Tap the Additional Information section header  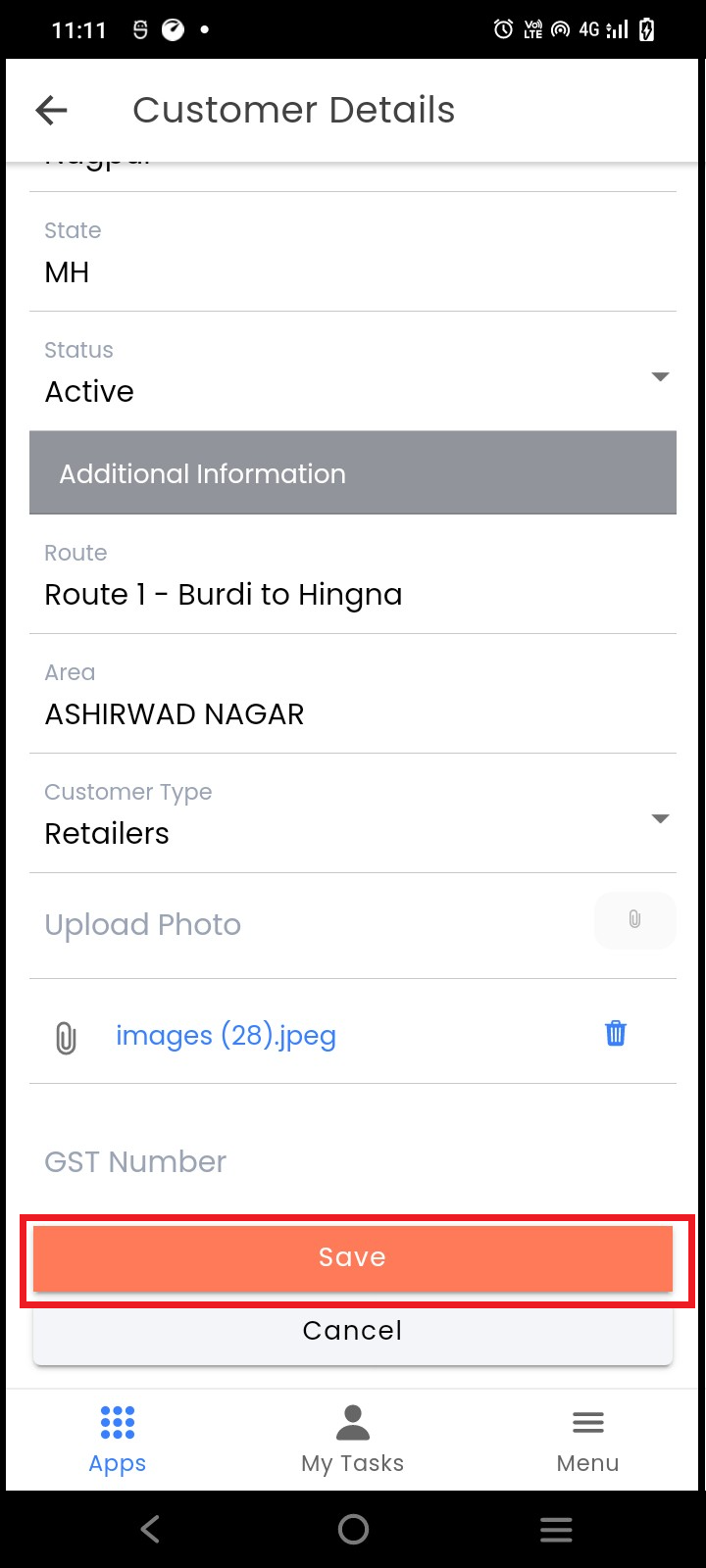click(352, 473)
